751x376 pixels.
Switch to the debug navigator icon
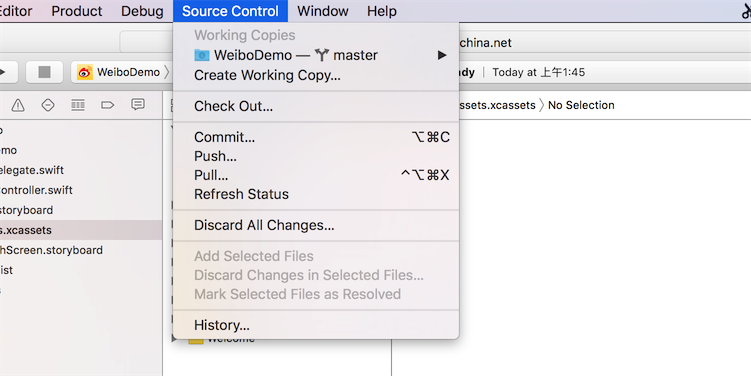click(x=78, y=105)
